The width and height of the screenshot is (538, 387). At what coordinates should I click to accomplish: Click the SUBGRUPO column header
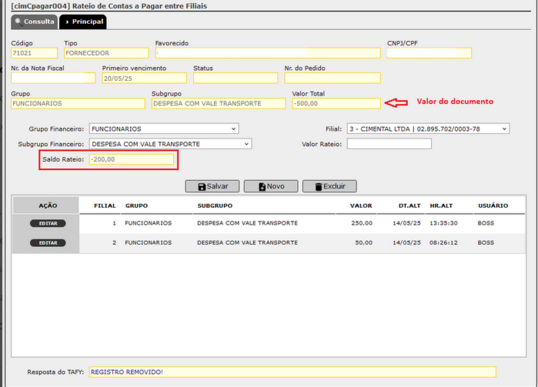pyautogui.click(x=215, y=206)
